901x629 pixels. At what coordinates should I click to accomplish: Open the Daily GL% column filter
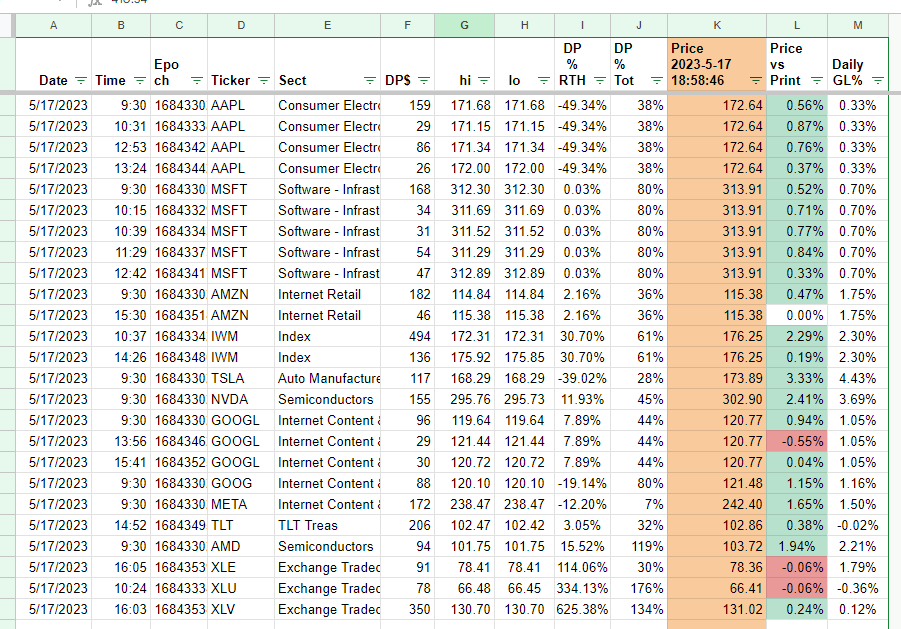877,80
